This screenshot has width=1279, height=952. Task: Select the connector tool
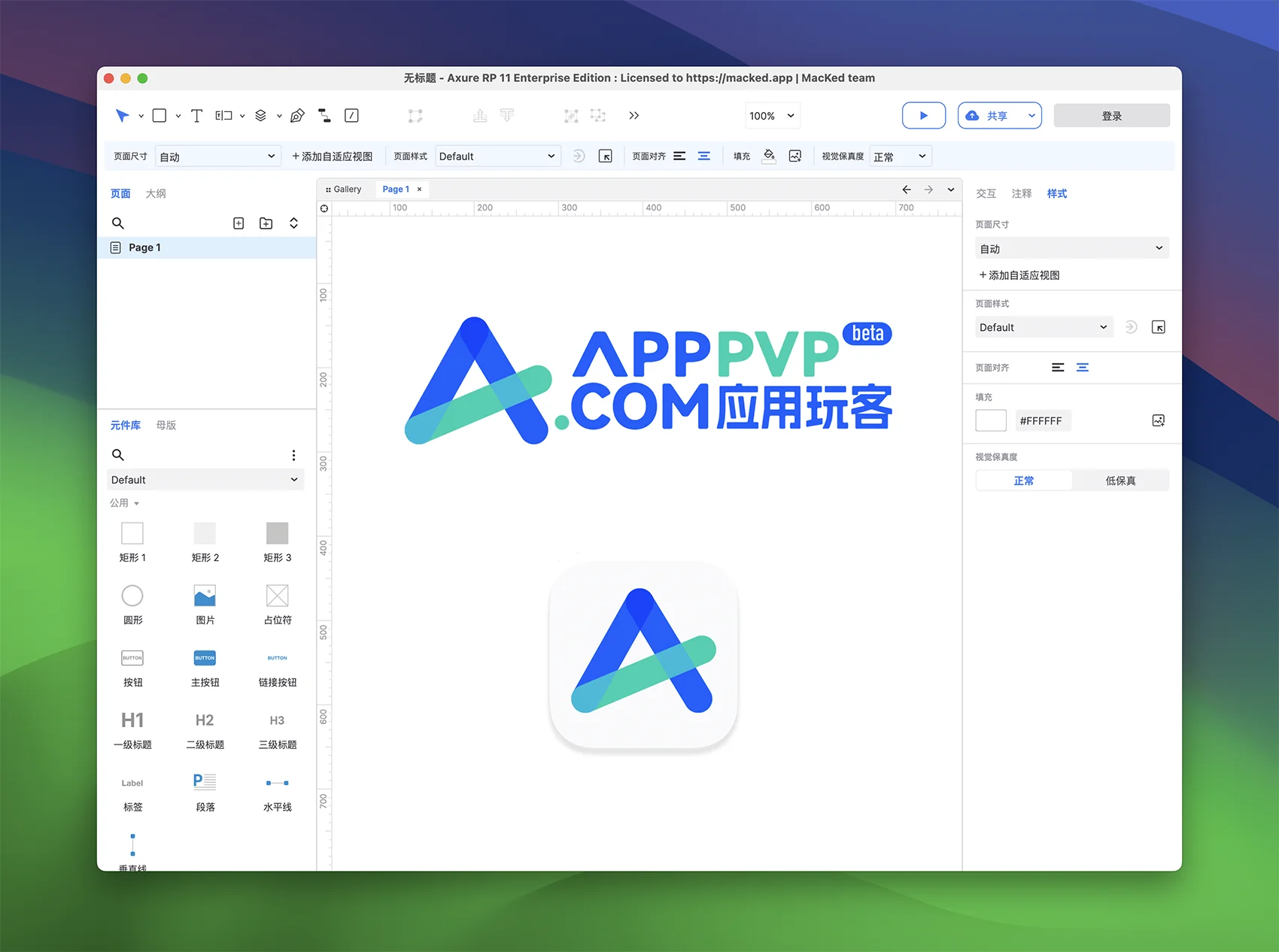pyautogui.click(x=324, y=115)
